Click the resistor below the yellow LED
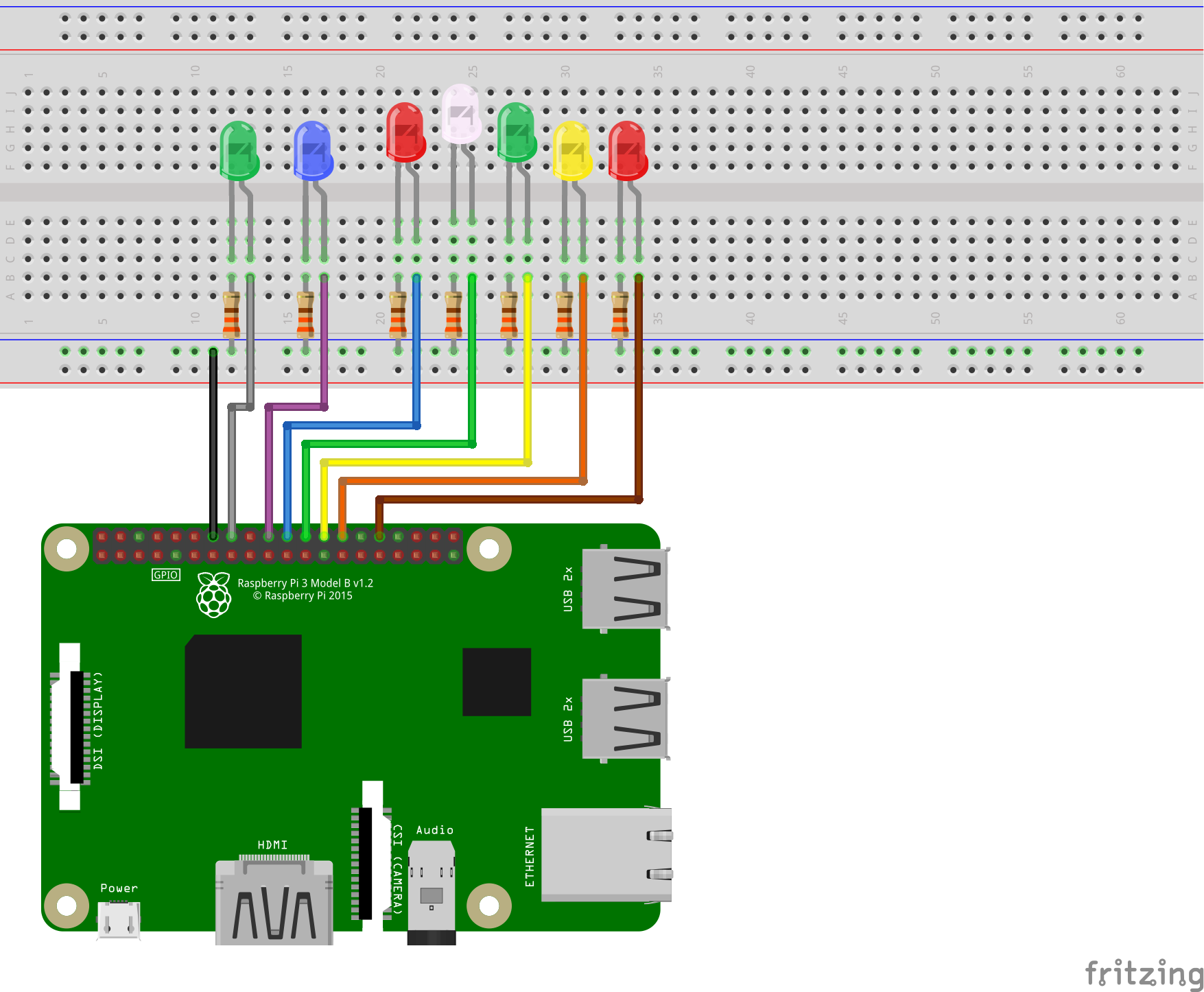This screenshot has width=1204, height=992. tap(565, 314)
